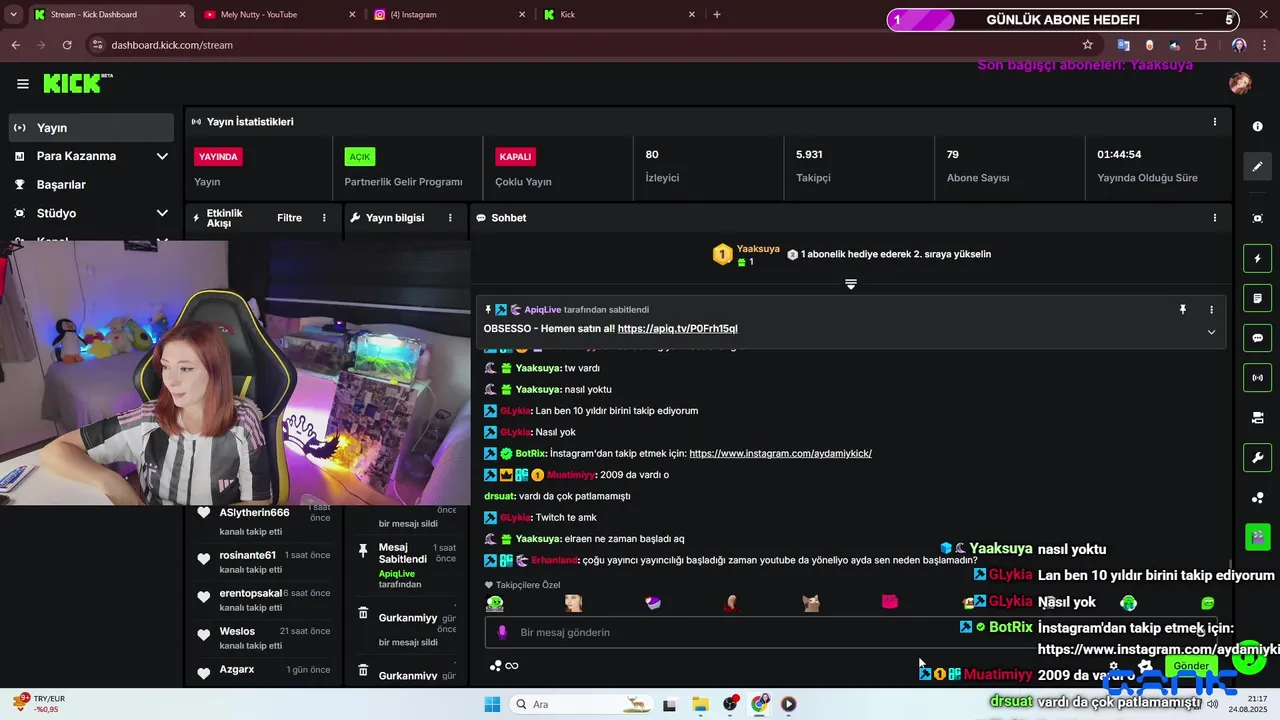Open Başarılar in the left sidebar
Viewport: 1280px width, 720px height.
[92, 185]
